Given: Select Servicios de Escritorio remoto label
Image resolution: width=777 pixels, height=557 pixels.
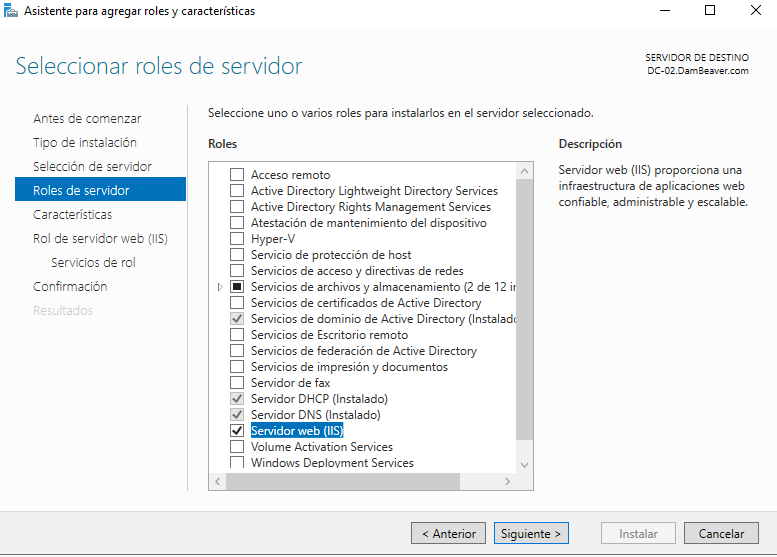Looking at the screenshot, I should 330,334.
